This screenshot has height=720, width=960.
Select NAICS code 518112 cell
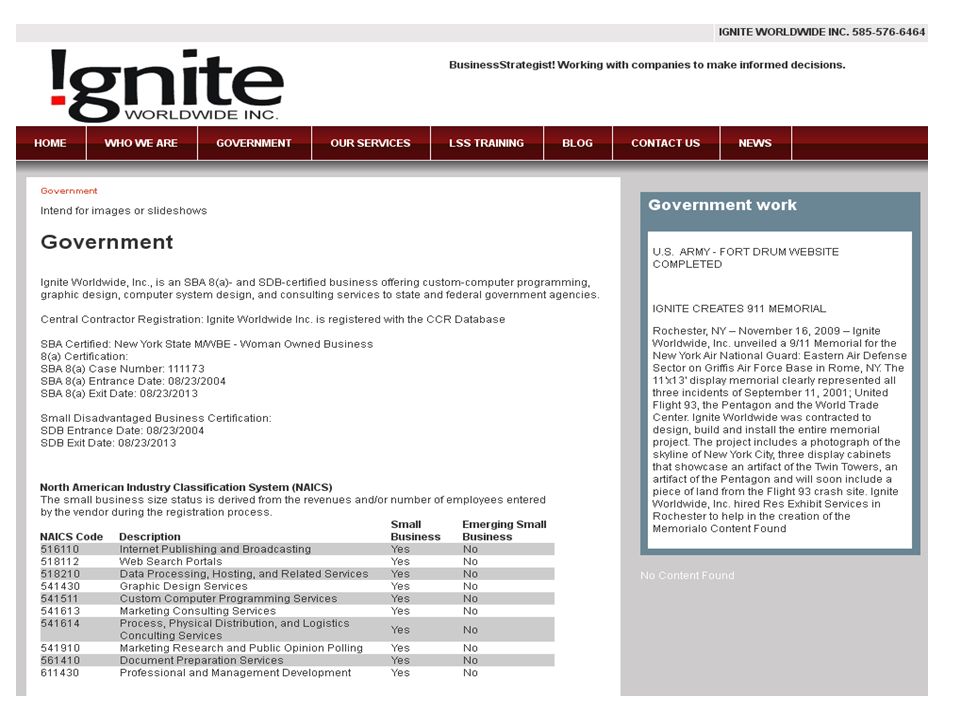pos(60,561)
